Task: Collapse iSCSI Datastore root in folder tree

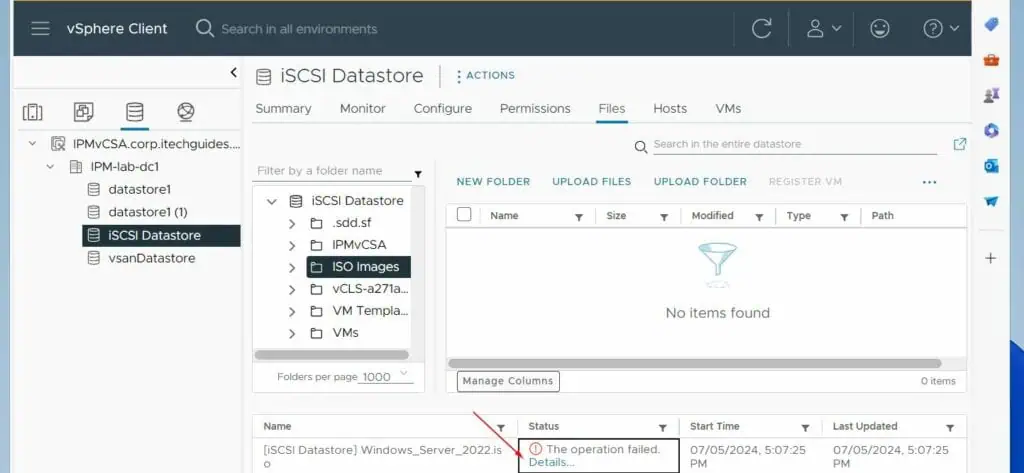Action: 272,201
